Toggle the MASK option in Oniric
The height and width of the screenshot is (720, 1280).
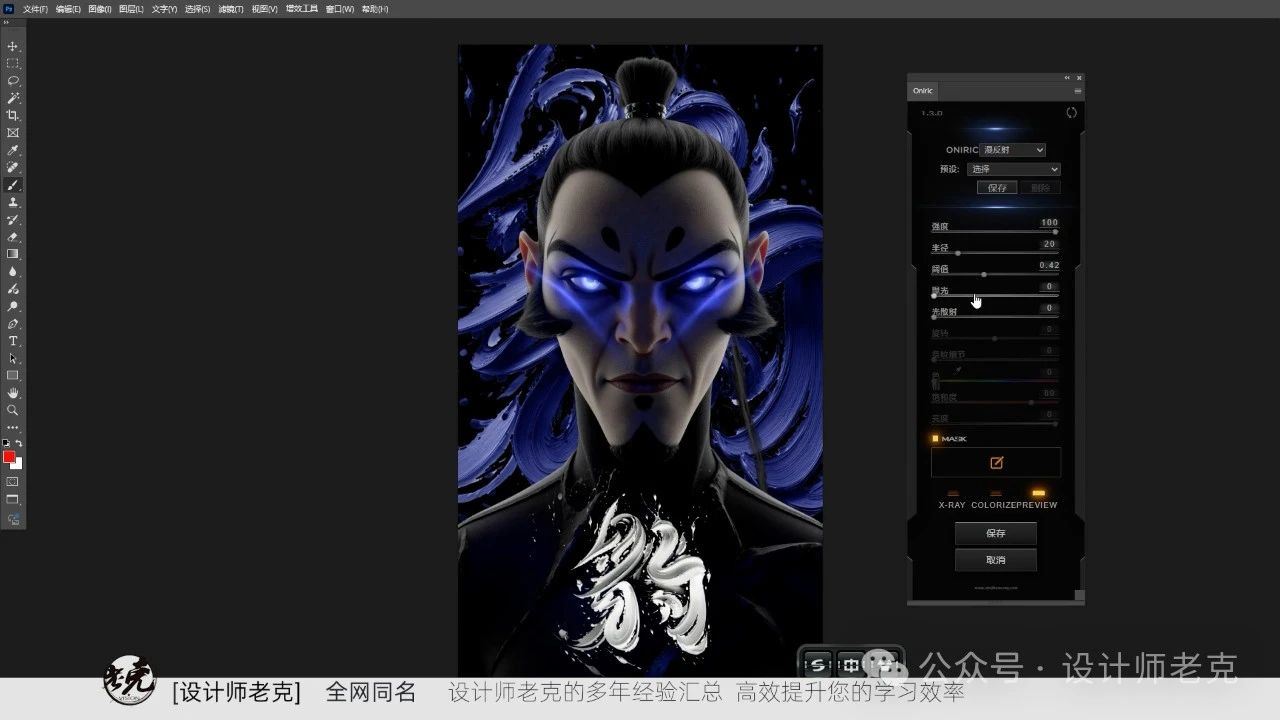click(936, 438)
